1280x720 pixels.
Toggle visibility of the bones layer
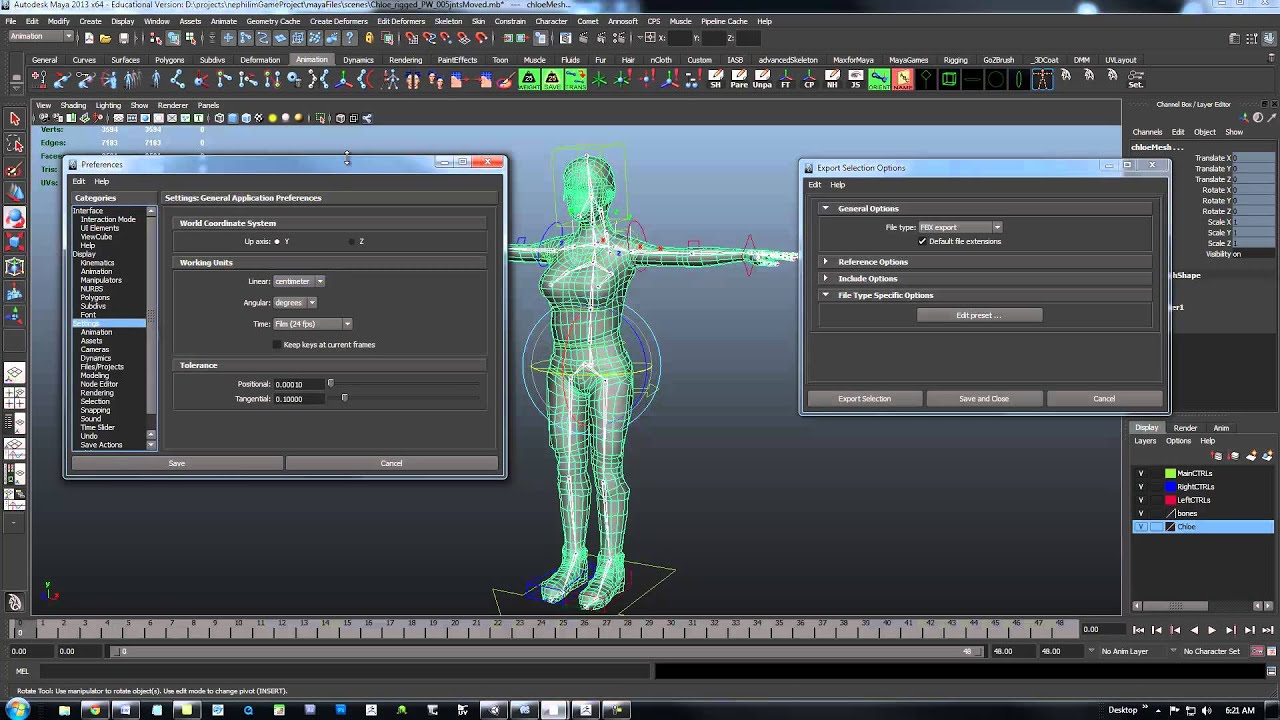tap(1140, 513)
